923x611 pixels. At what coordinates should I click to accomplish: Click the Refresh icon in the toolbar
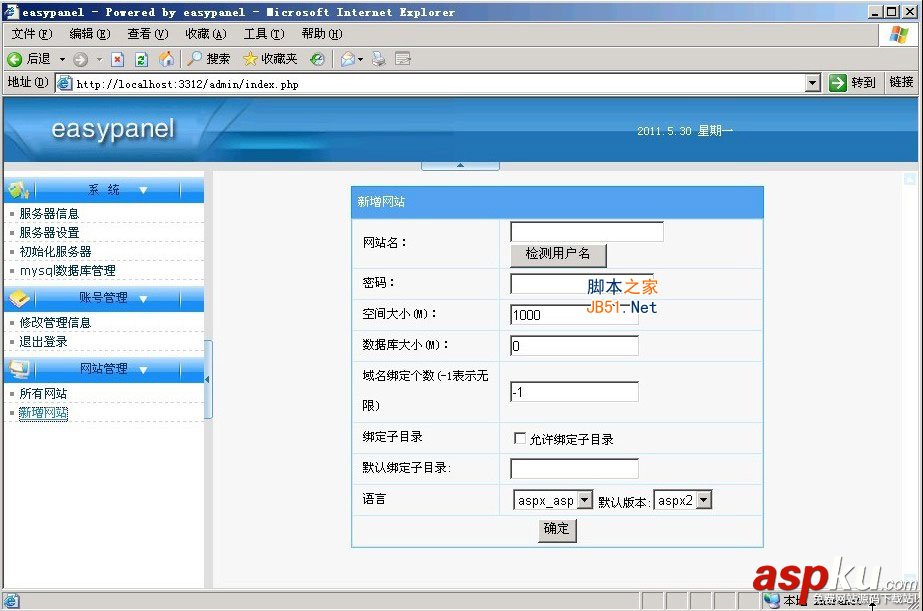pyautogui.click(x=139, y=59)
